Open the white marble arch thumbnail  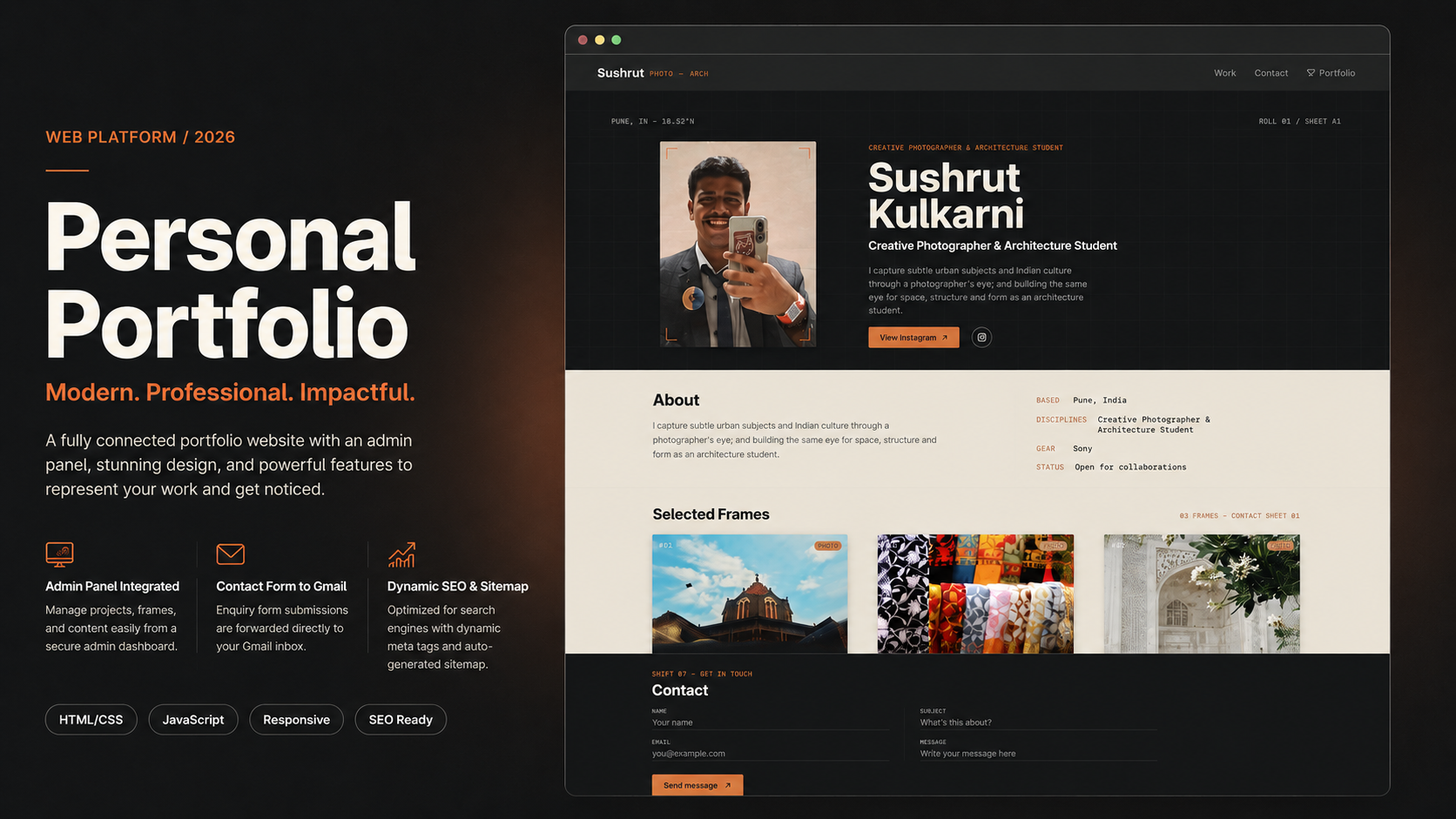(1202, 594)
